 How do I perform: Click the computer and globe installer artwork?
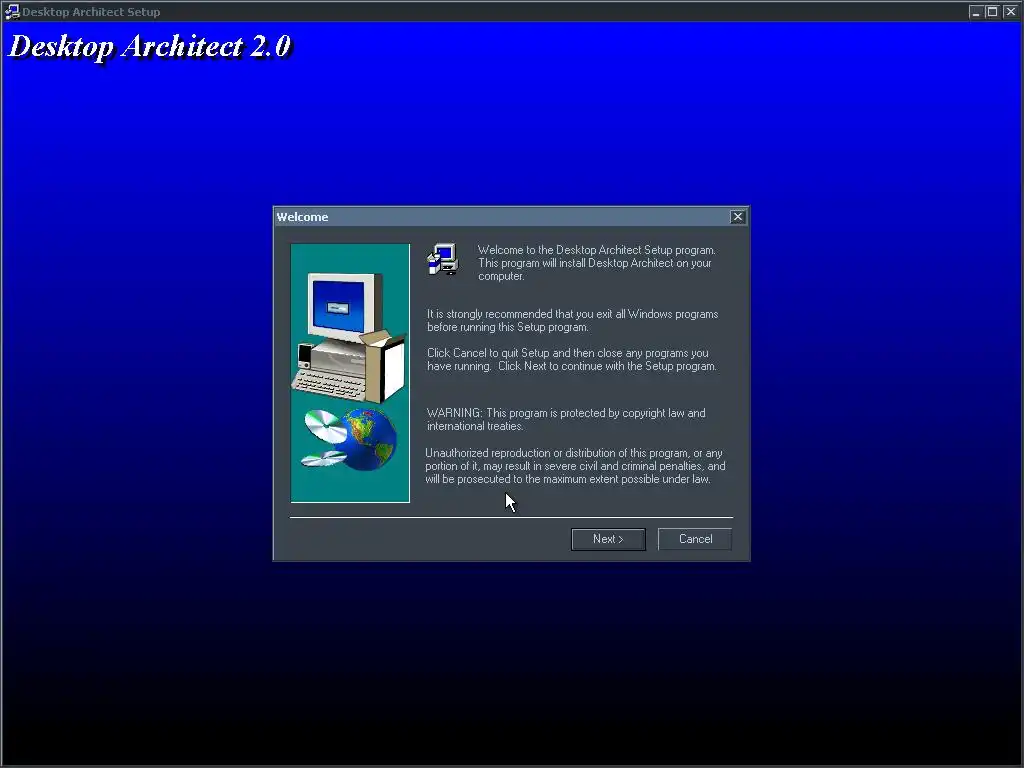[350, 373]
